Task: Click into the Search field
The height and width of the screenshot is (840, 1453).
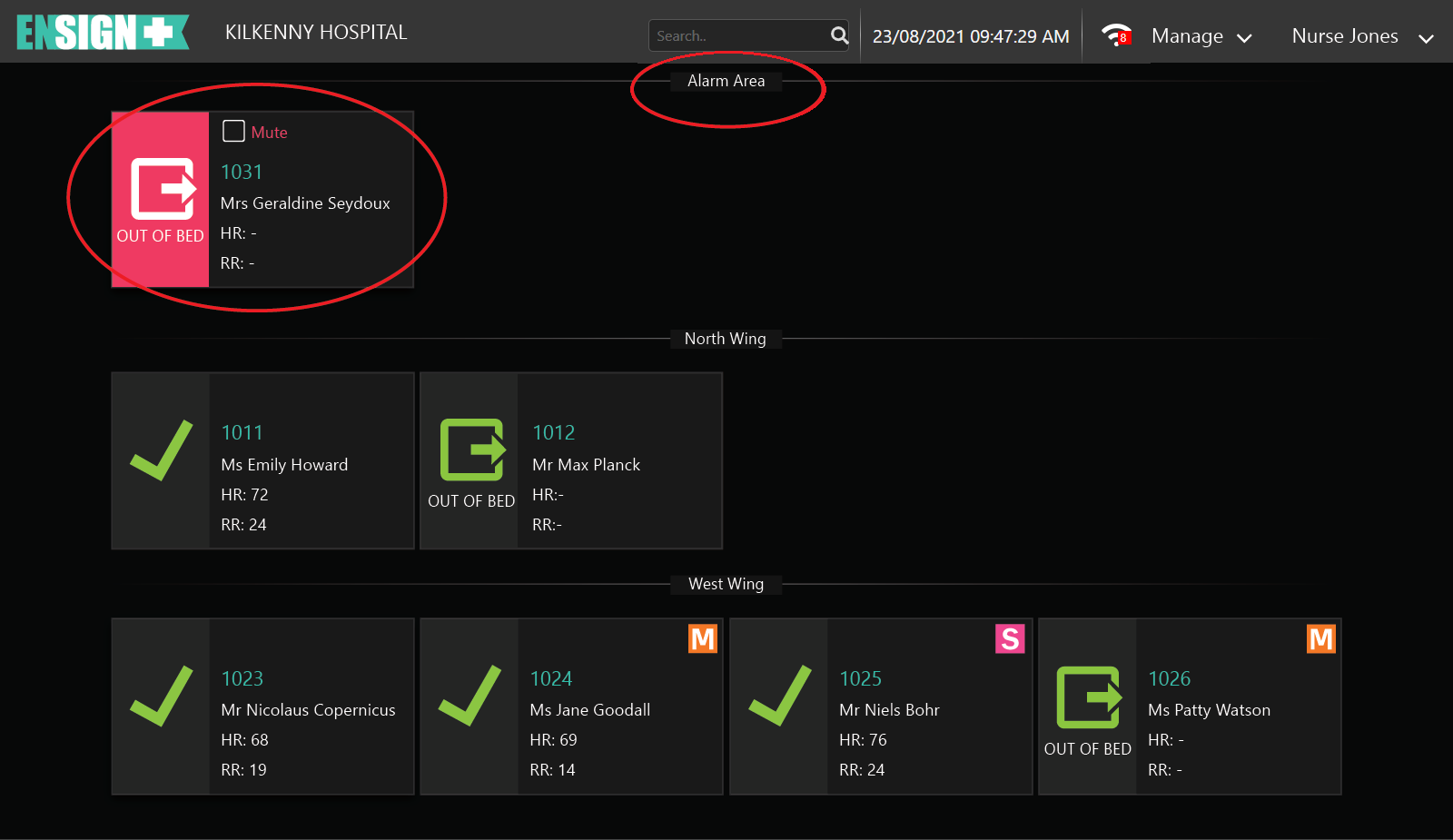Action: click(x=736, y=36)
